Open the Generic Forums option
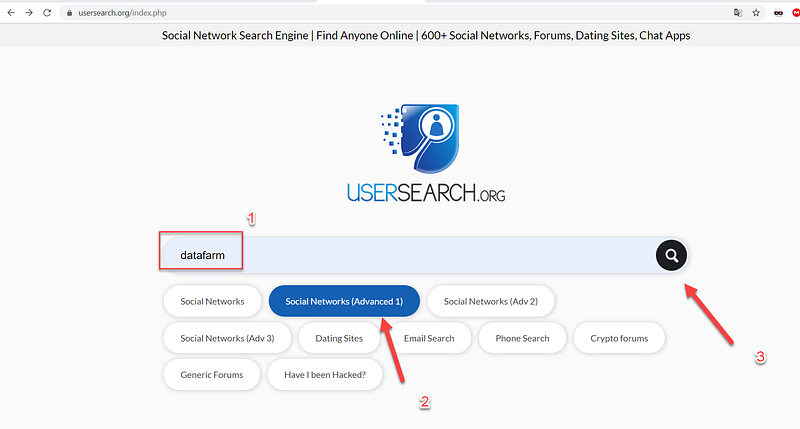 pos(212,375)
